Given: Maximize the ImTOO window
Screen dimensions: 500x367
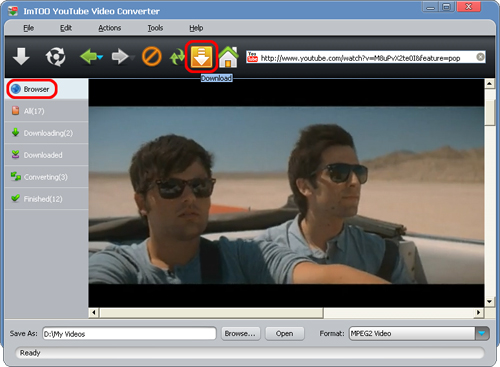Looking at the screenshot, I should [x=447, y=7].
